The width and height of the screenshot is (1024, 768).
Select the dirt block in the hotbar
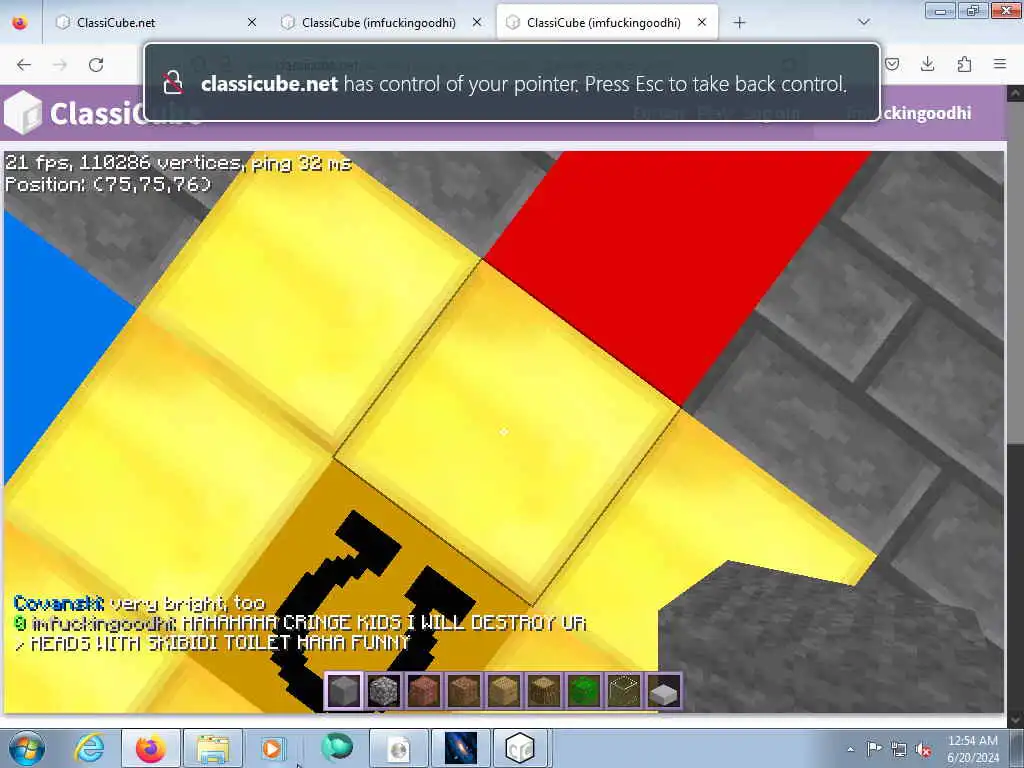[x=464, y=690]
